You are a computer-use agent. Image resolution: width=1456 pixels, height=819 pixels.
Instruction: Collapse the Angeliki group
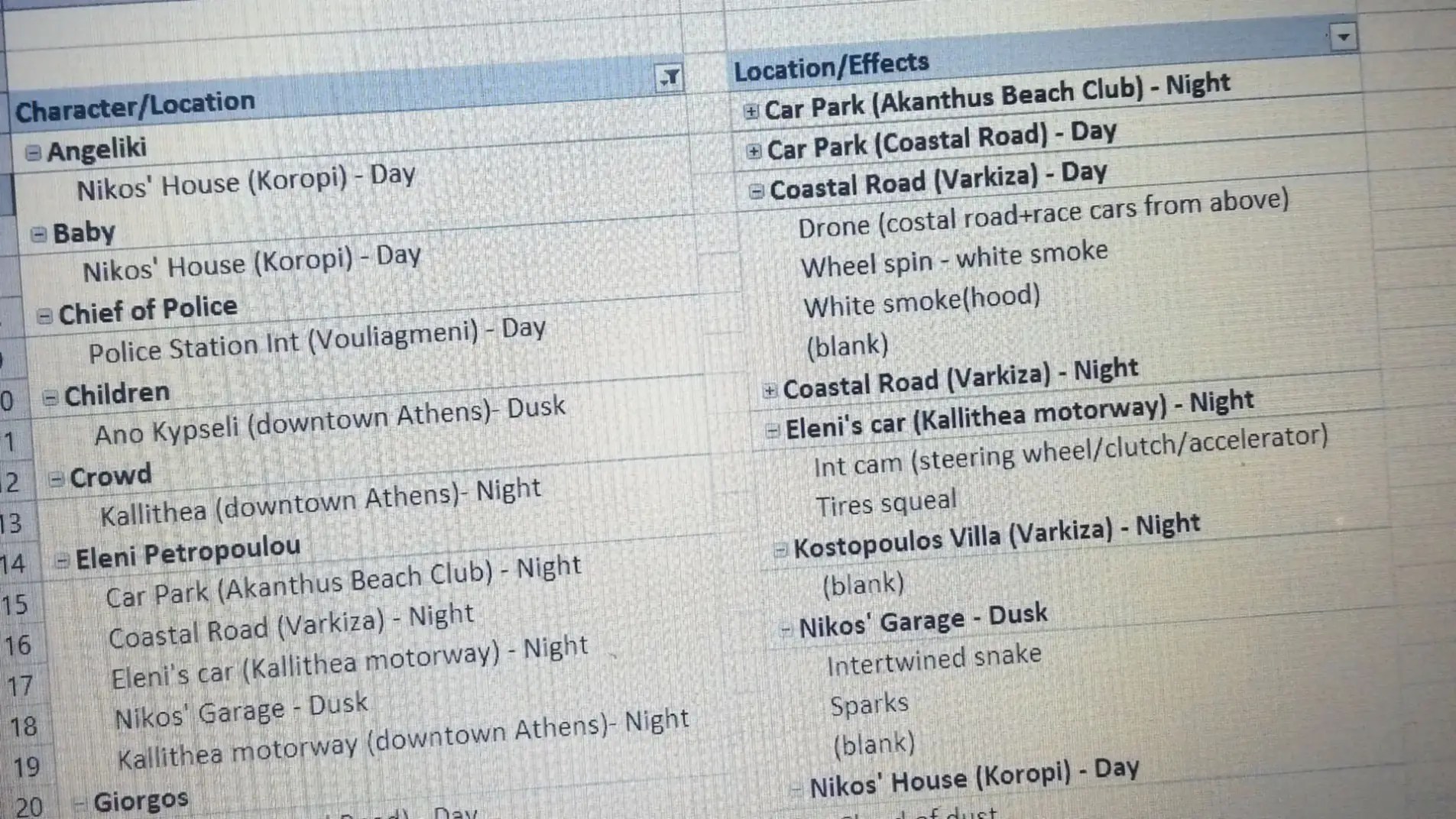[33, 153]
